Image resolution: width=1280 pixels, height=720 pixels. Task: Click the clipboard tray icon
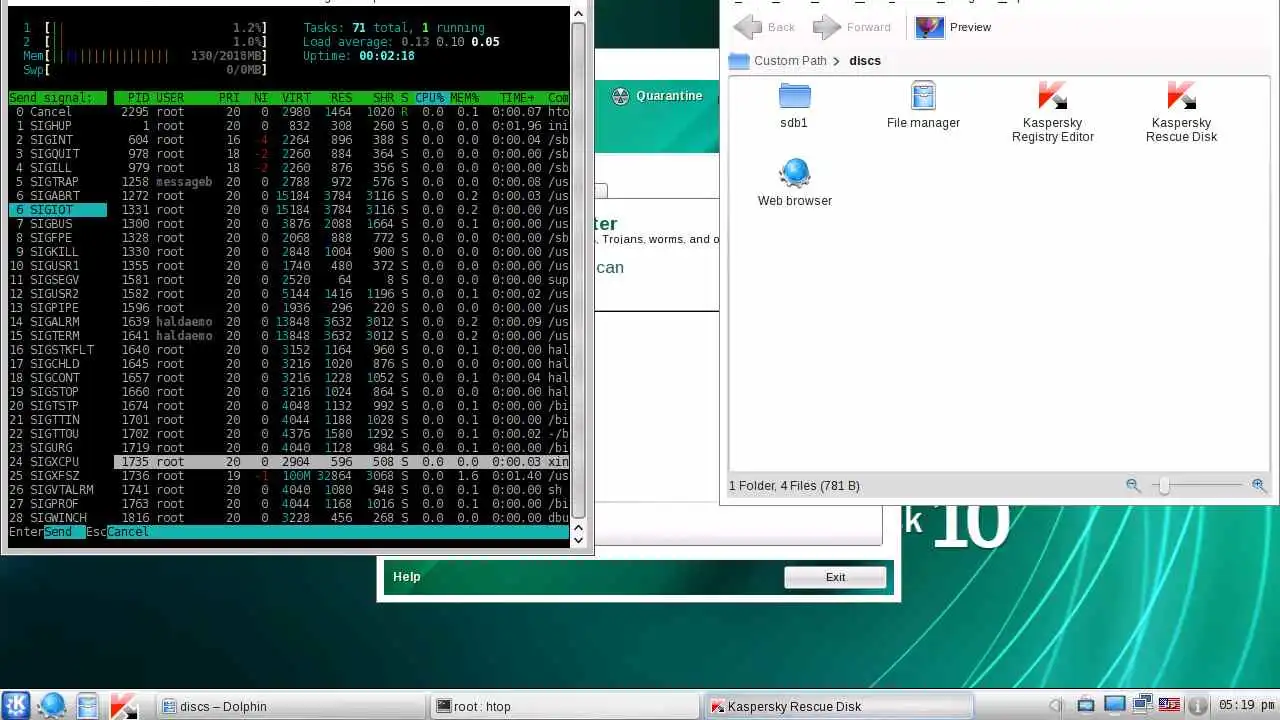(1086, 706)
